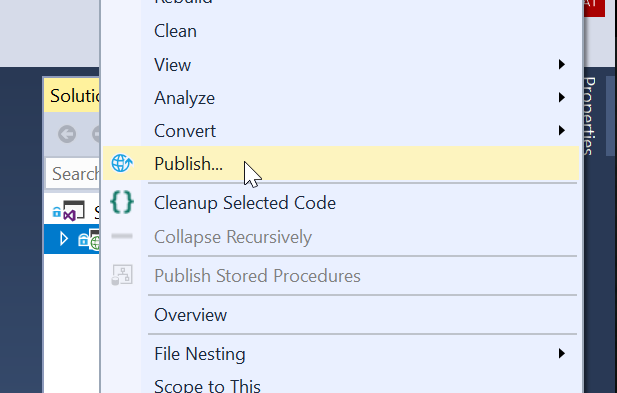Open the Convert submenu arrow
Viewport: 617px width, 393px height.
tap(562, 131)
